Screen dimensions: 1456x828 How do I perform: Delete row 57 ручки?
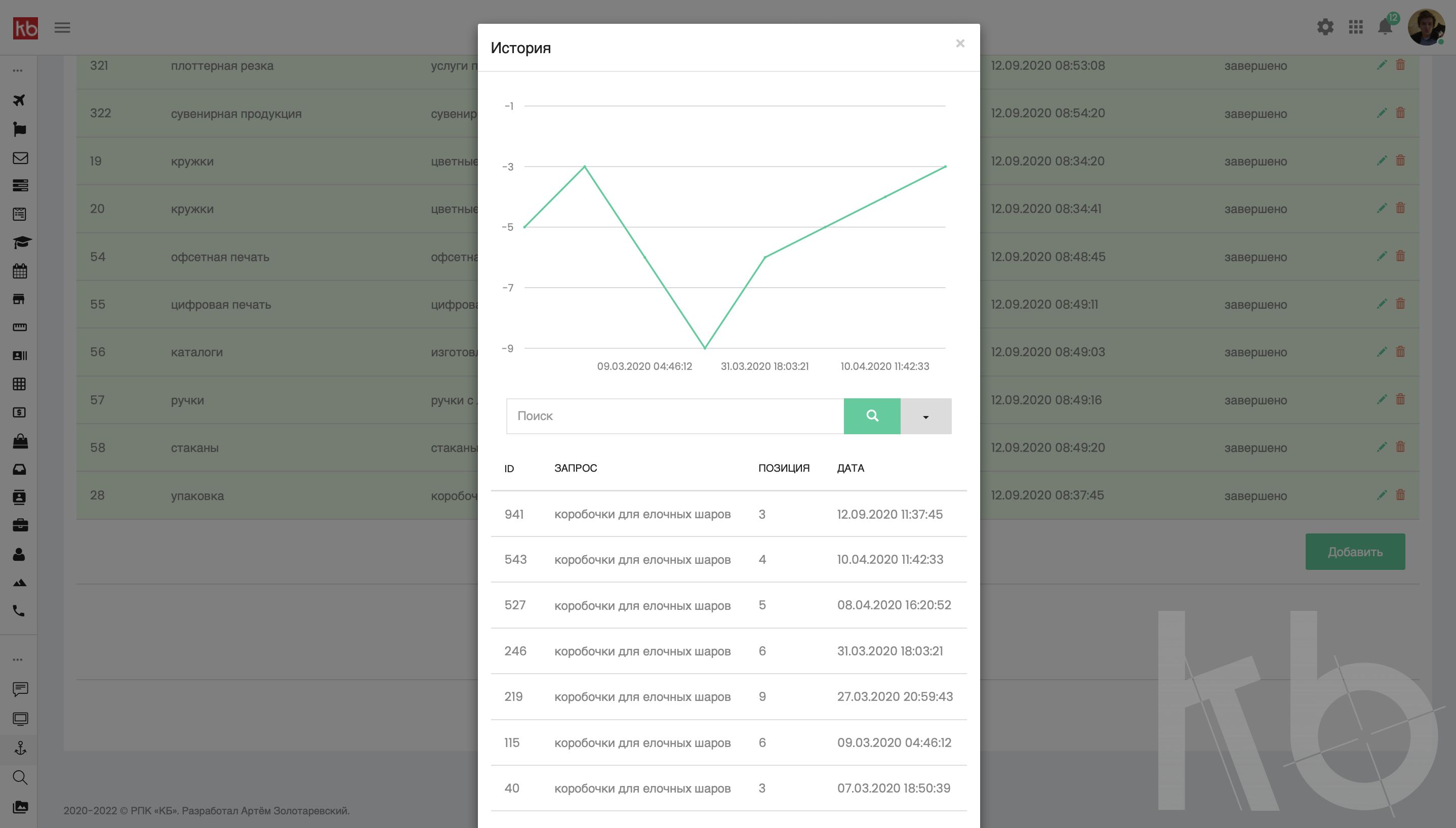(1400, 399)
